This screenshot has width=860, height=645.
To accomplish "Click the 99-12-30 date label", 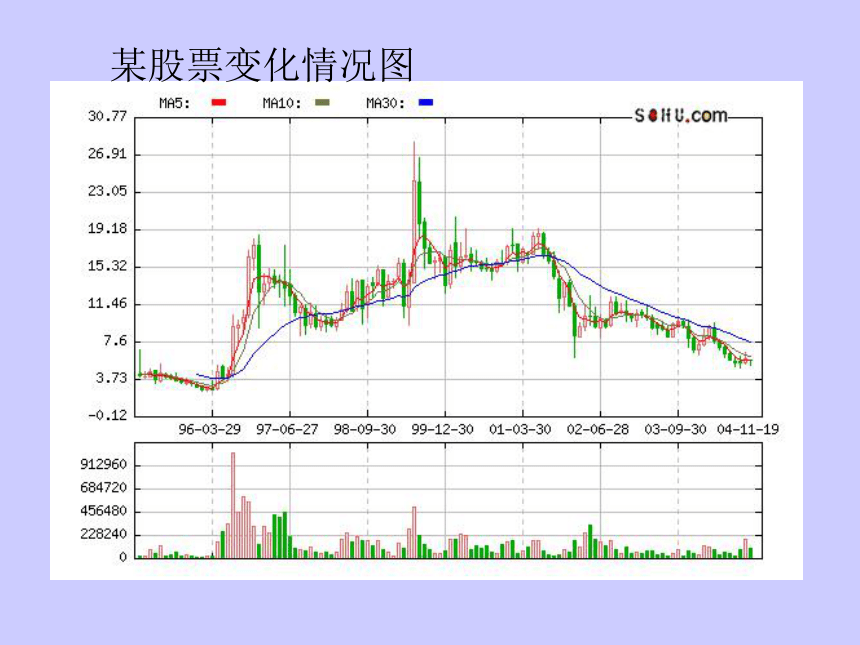I will (x=443, y=429).
